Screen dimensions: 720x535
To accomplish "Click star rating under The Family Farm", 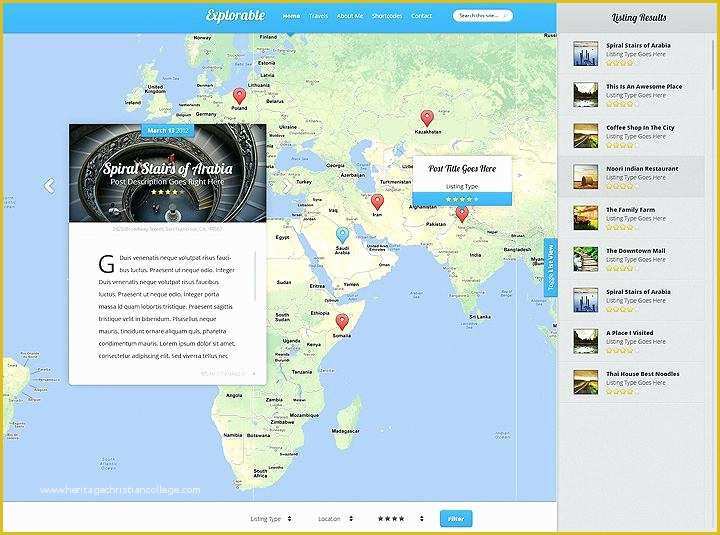I will tap(620, 227).
